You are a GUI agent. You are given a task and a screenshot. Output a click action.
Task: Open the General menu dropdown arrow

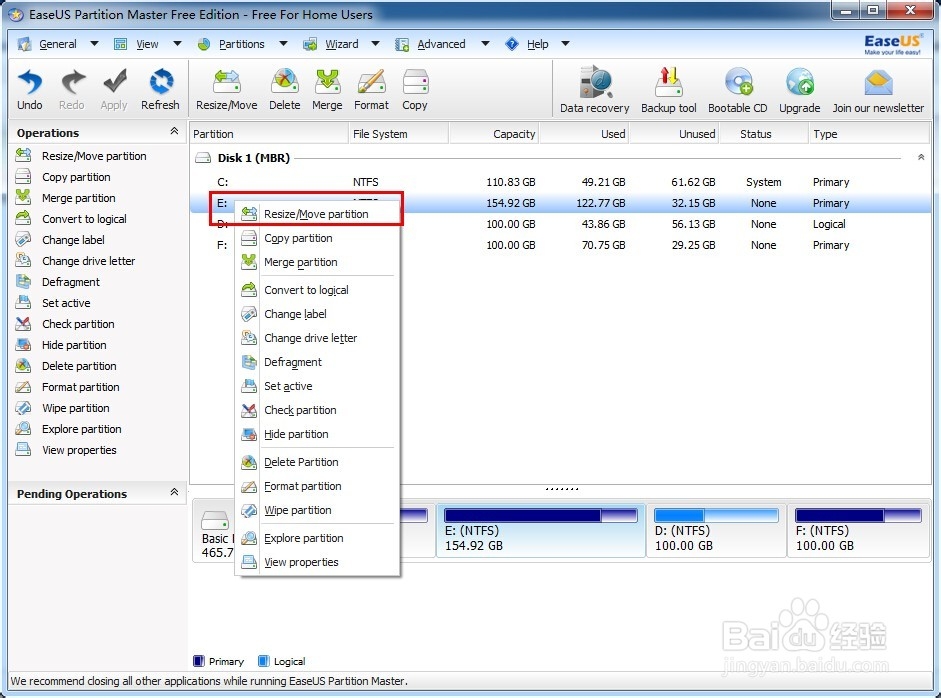click(94, 43)
